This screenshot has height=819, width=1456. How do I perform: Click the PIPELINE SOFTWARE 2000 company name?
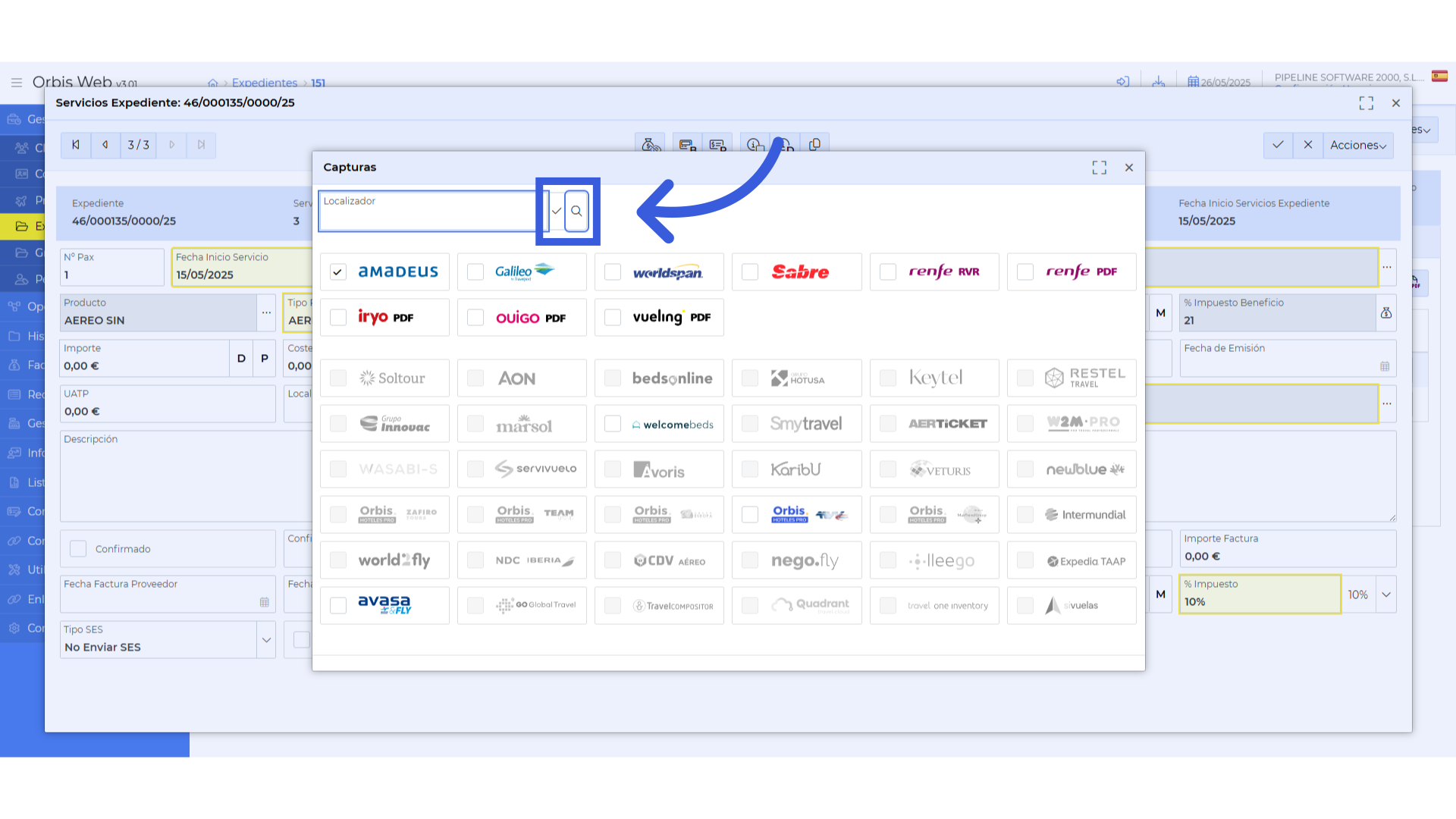pyautogui.click(x=1349, y=77)
